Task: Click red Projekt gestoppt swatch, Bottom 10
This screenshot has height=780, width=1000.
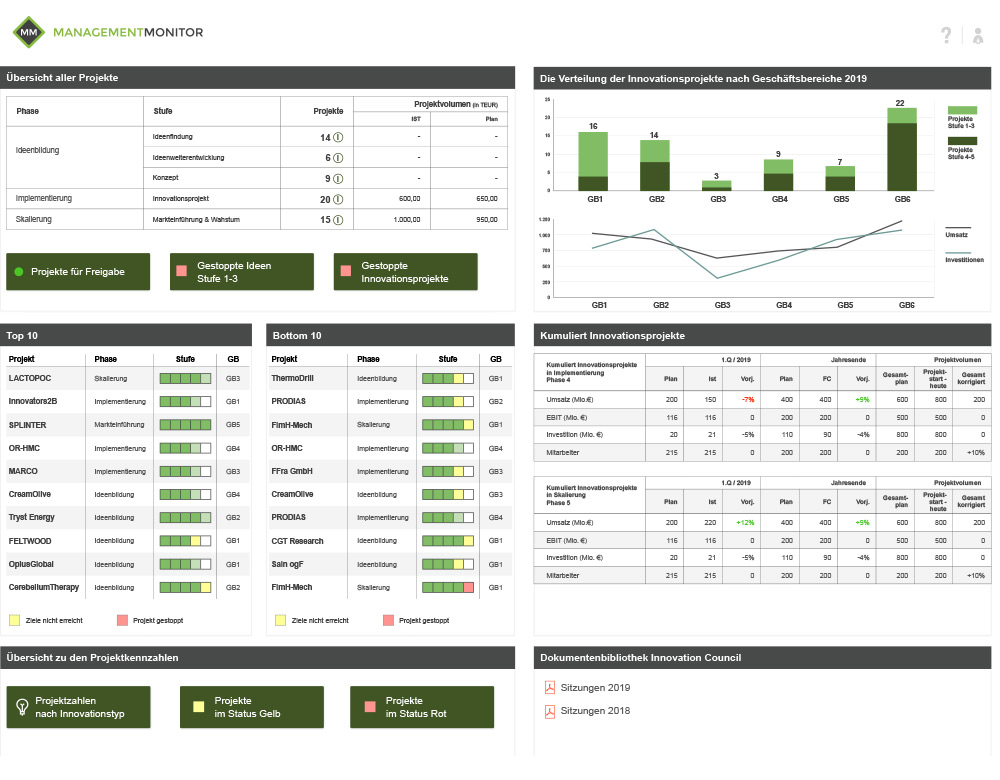Action: click(x=388, y=620)
